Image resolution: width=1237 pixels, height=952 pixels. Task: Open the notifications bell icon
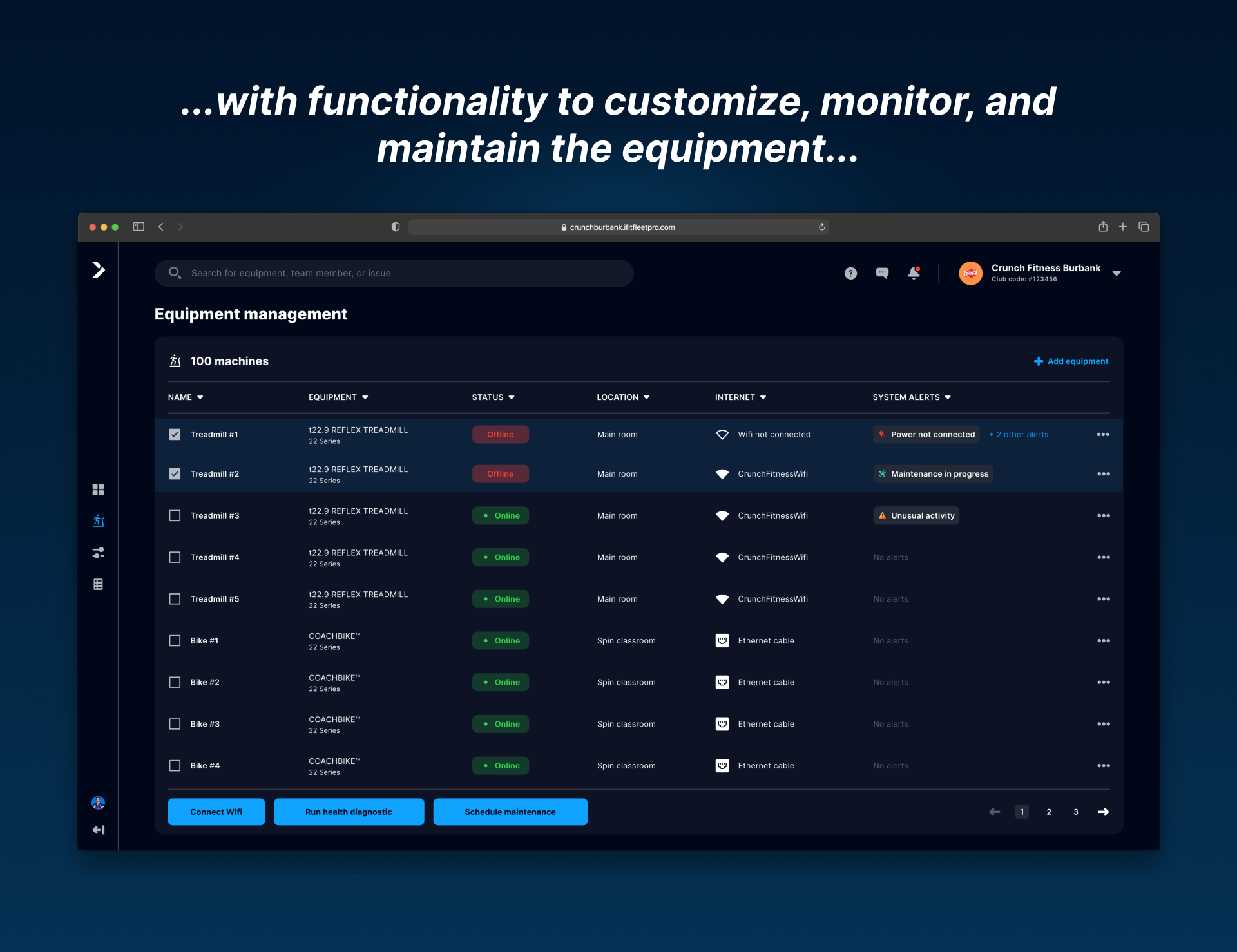(914, 273)
